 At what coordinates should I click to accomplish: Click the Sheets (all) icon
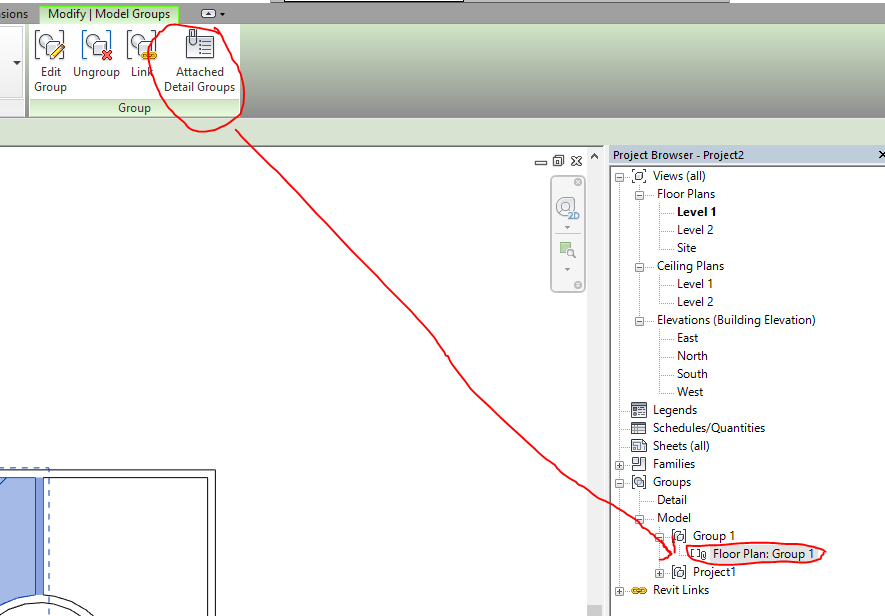click(639, 445)
